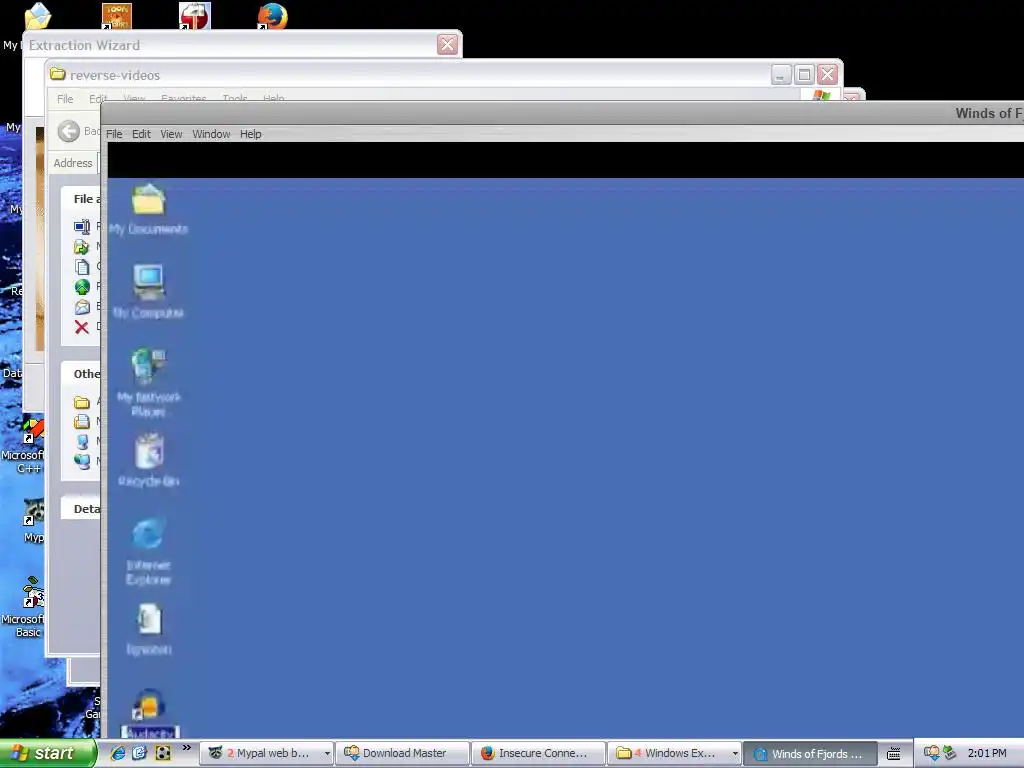Click the third Quick Launch icon

pos(163,753)
